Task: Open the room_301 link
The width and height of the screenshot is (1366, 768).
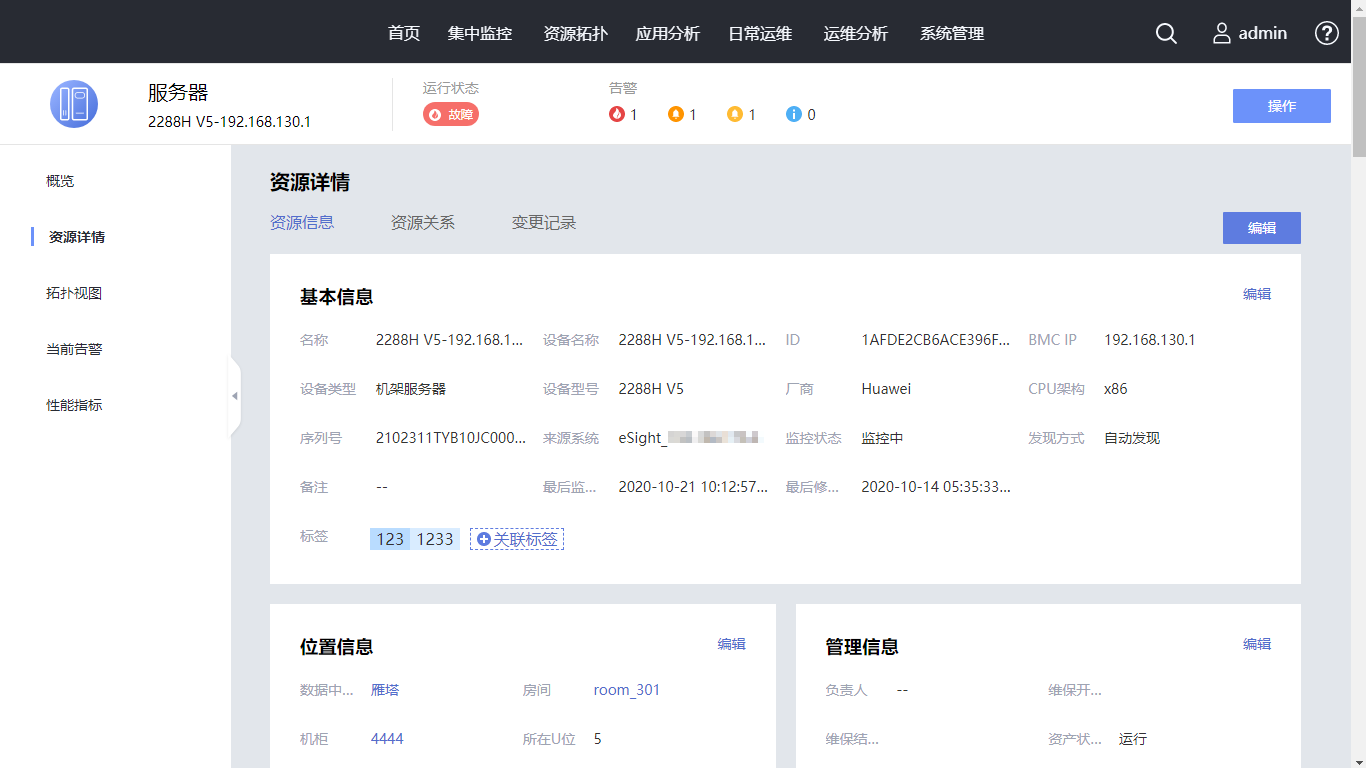Action: click(x=627, y=690)
